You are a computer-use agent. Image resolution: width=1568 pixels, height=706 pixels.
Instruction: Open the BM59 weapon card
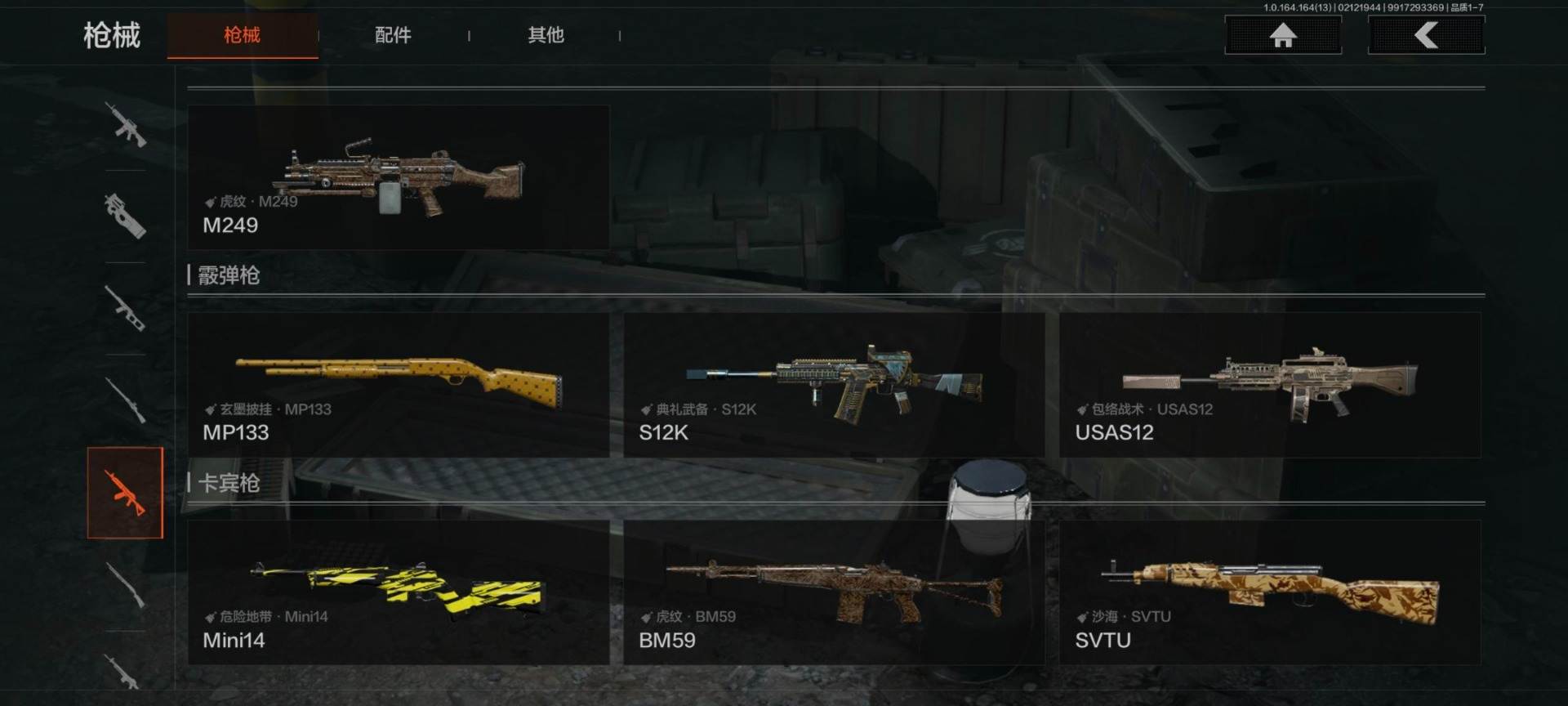tap(834, 592)
